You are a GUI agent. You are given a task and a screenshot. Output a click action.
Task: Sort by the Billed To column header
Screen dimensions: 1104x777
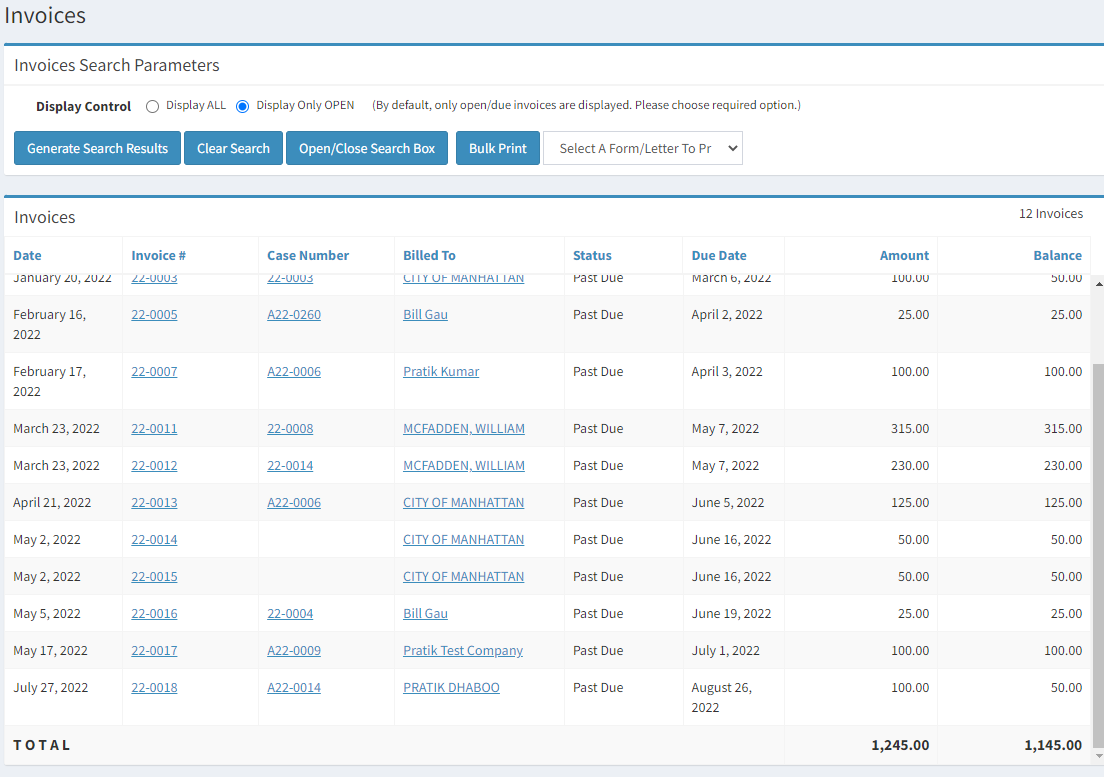click(x=429, y=255)
